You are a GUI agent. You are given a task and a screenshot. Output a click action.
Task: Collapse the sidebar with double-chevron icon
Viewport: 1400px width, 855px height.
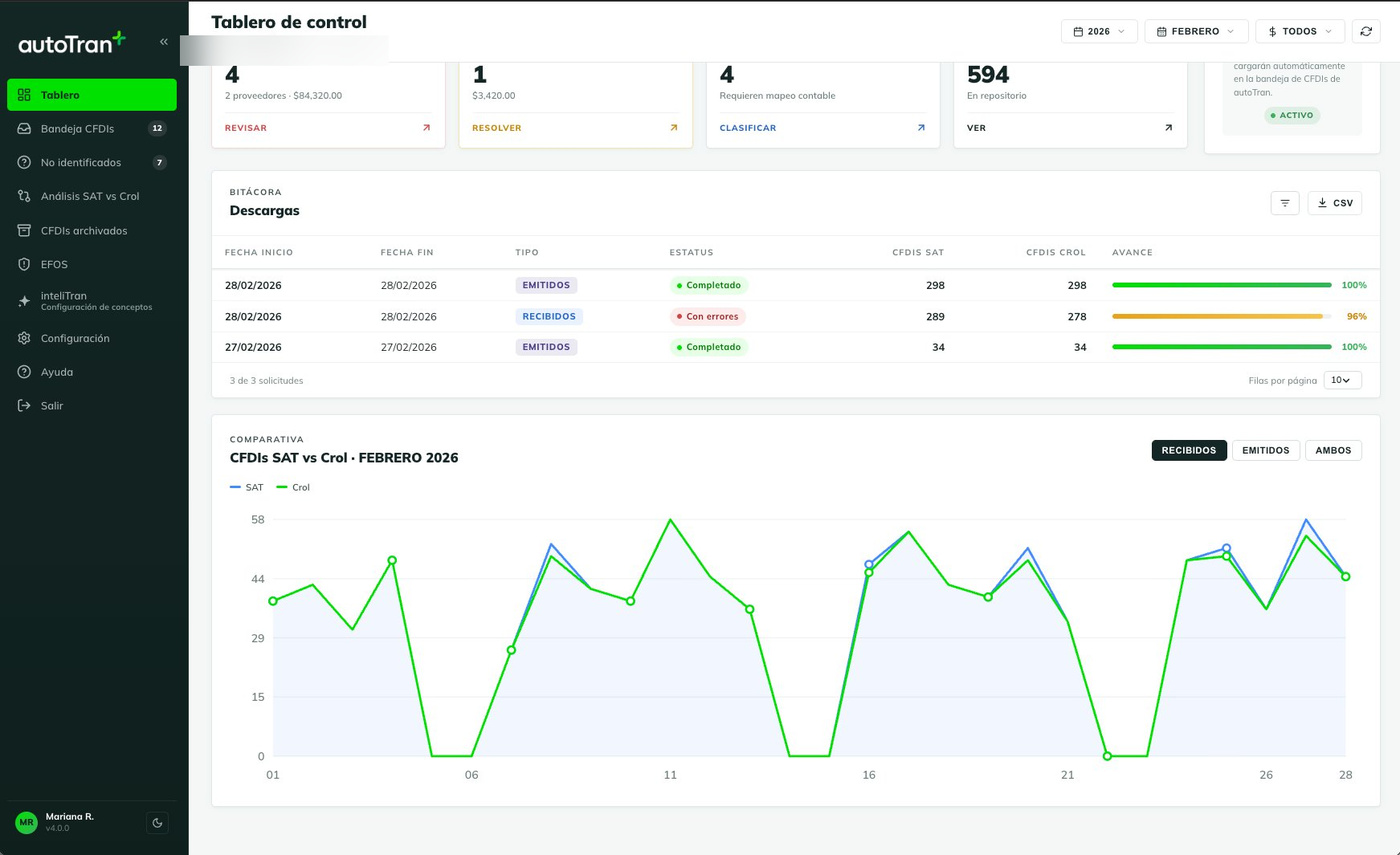click(x=164, y=42)
